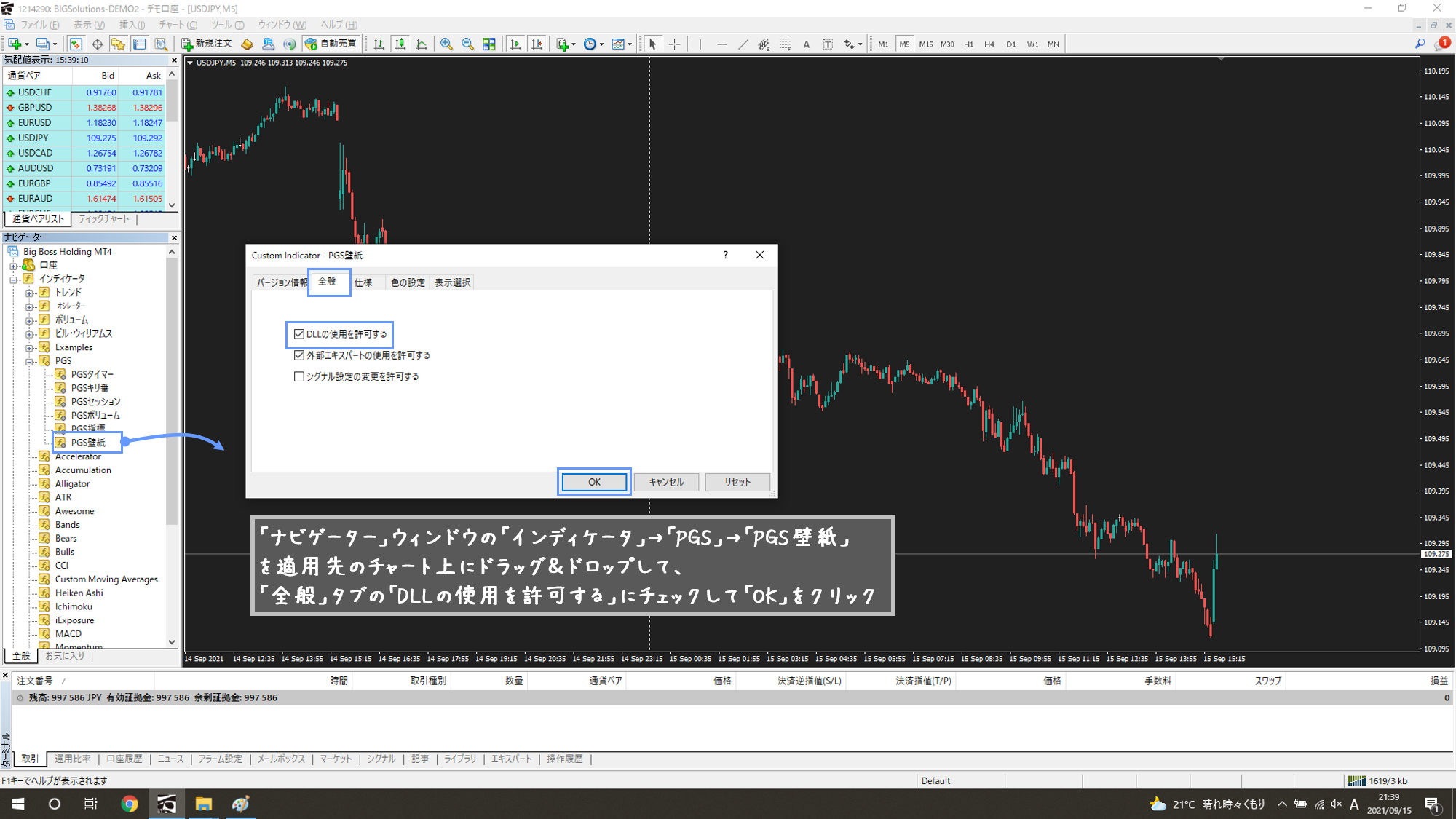Open Chrome from the Windows taskbar
The width and height of the screenshot is (1456, 819).
(x=130, y=804)
